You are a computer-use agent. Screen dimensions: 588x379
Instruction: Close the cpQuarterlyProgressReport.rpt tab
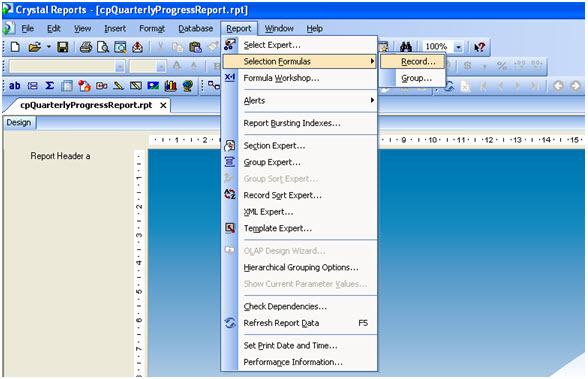pos(163,106)
